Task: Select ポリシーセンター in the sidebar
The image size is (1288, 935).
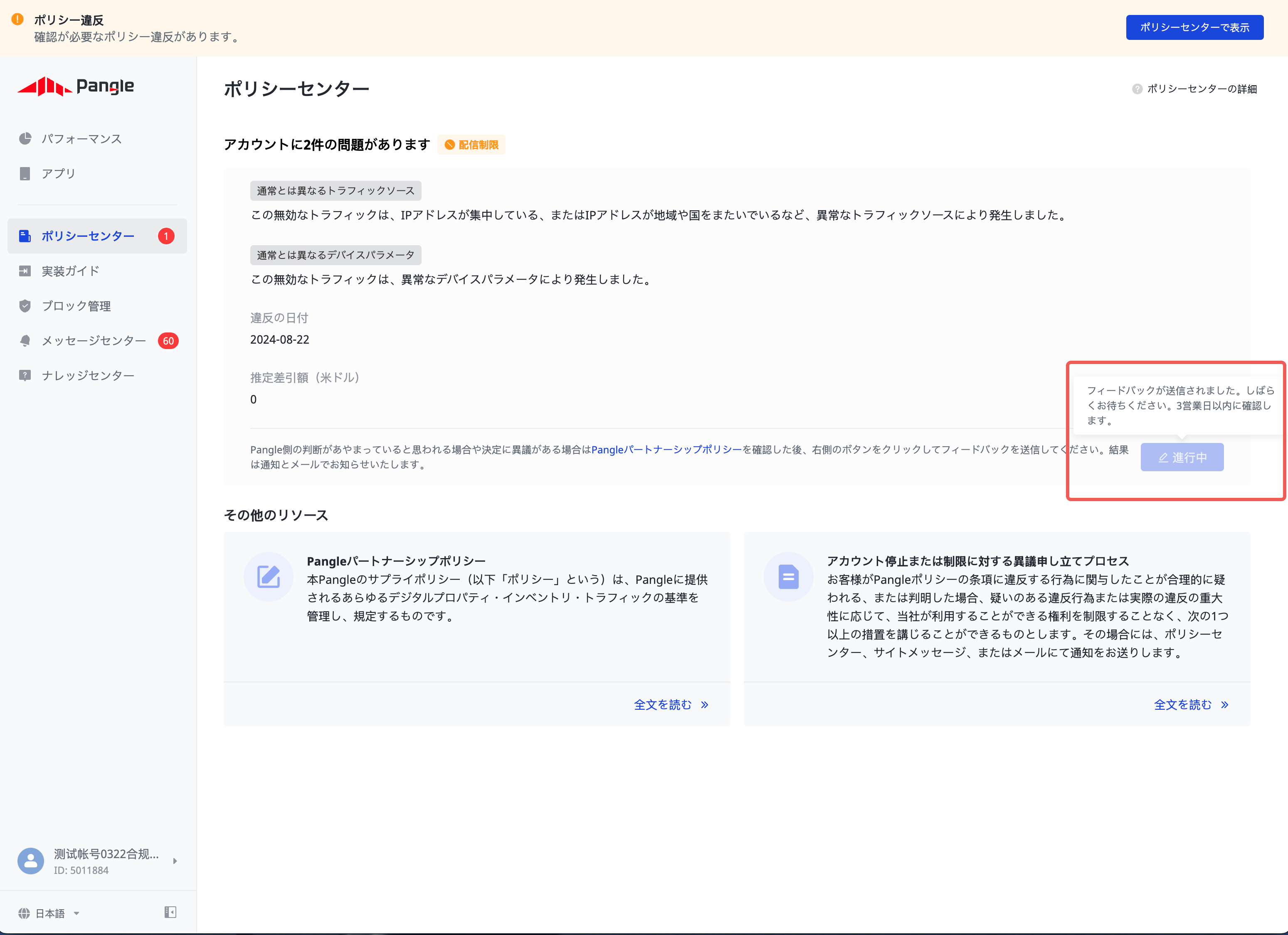Action: pyautogui.click(x=97, y=236)
